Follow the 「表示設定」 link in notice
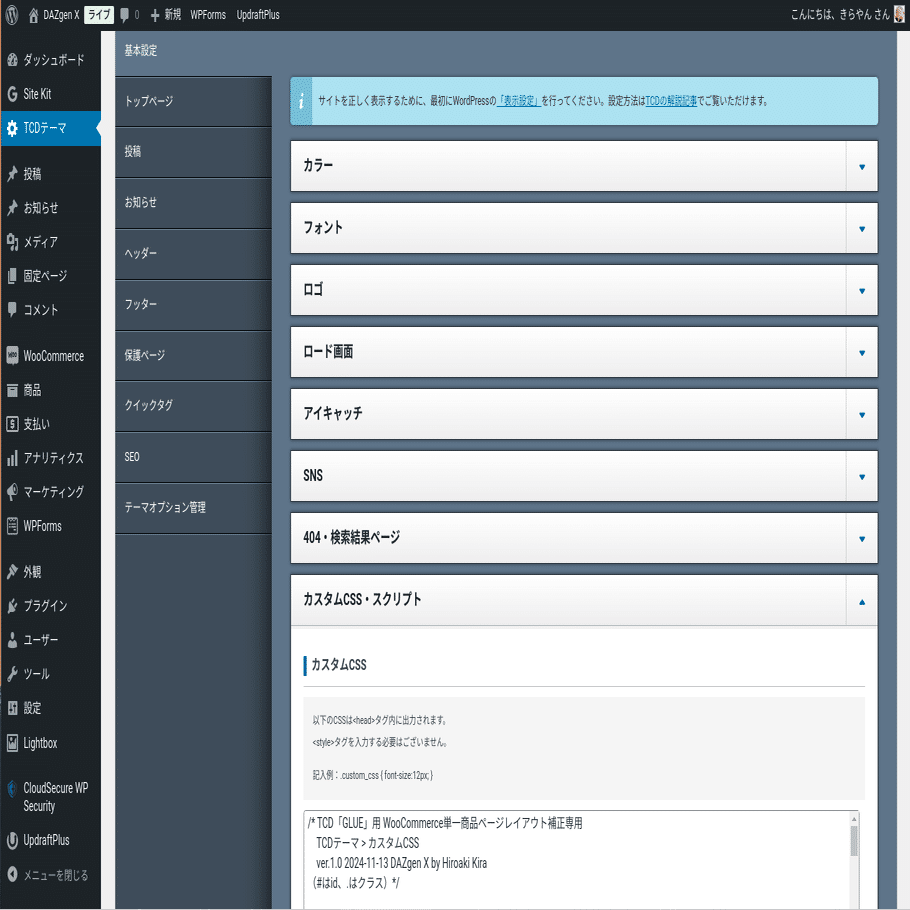The image size is (910, 910). click(519, 101)
